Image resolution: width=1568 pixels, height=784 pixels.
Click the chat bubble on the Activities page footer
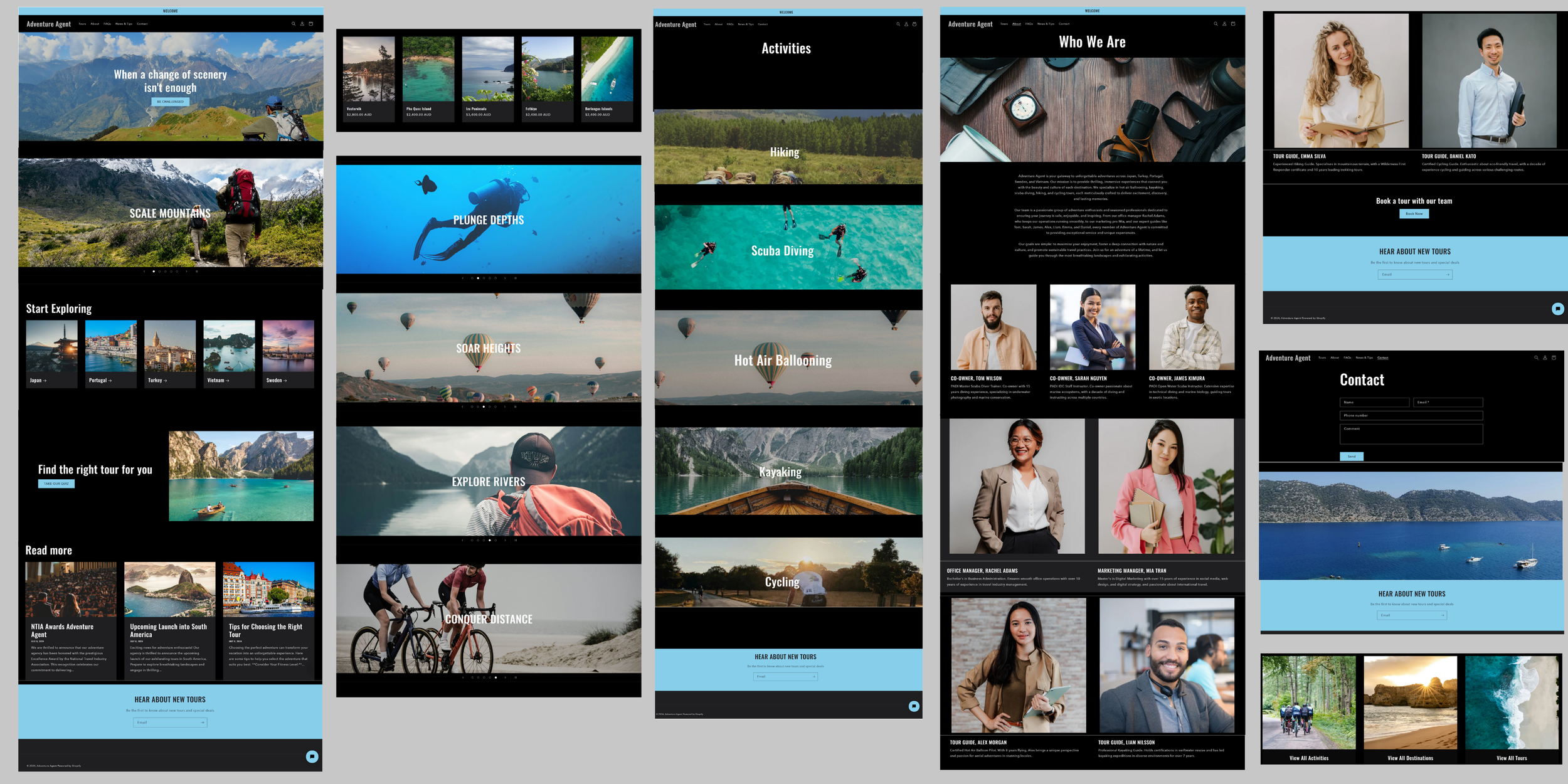click(x=914, y=706)
